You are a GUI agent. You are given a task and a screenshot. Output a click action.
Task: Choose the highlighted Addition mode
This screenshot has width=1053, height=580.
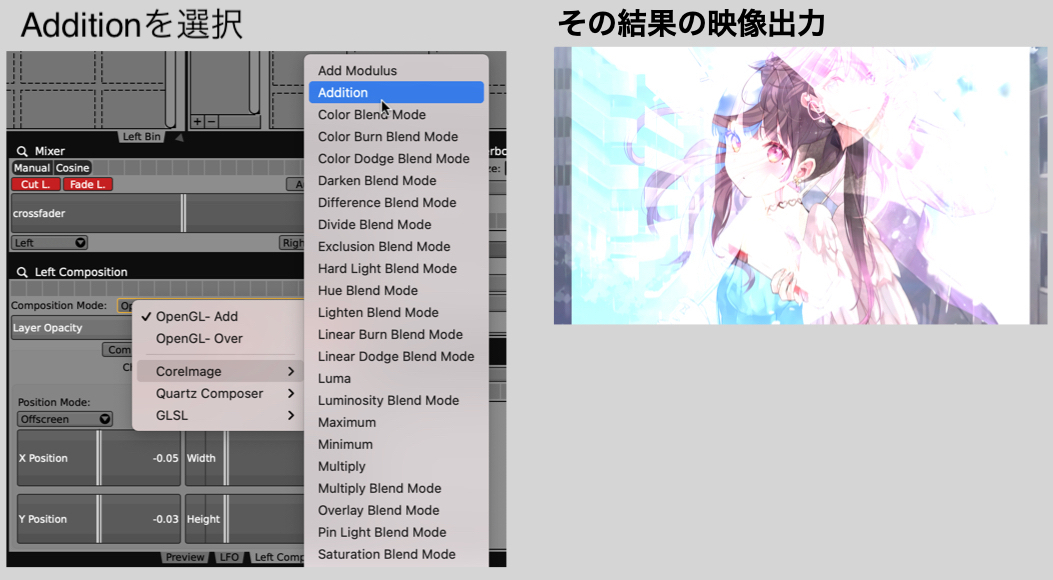pos(396,93)
